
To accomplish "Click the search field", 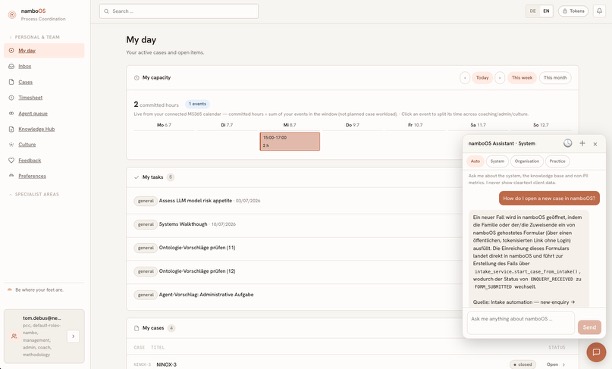I will (x=179, y=11).
